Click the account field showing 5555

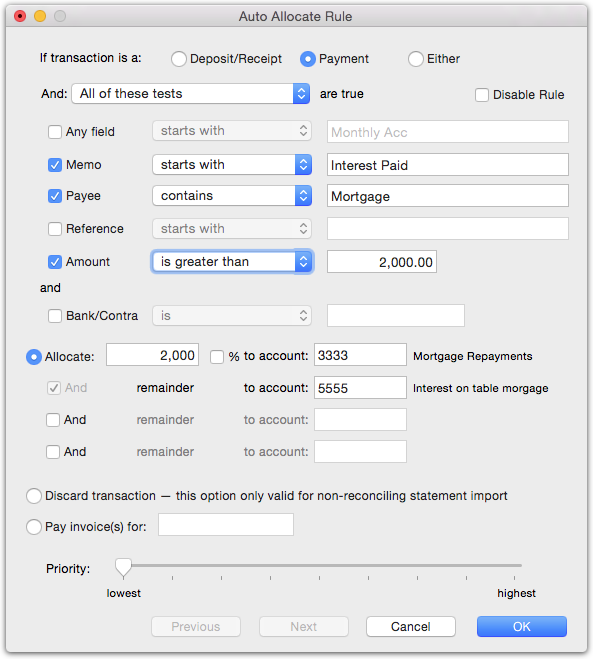pos(360,387)
